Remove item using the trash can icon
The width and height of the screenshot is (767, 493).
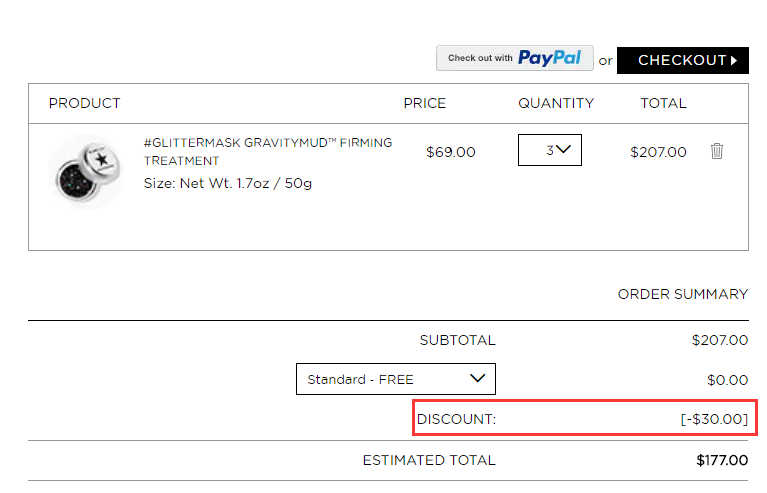click(717, 151)
